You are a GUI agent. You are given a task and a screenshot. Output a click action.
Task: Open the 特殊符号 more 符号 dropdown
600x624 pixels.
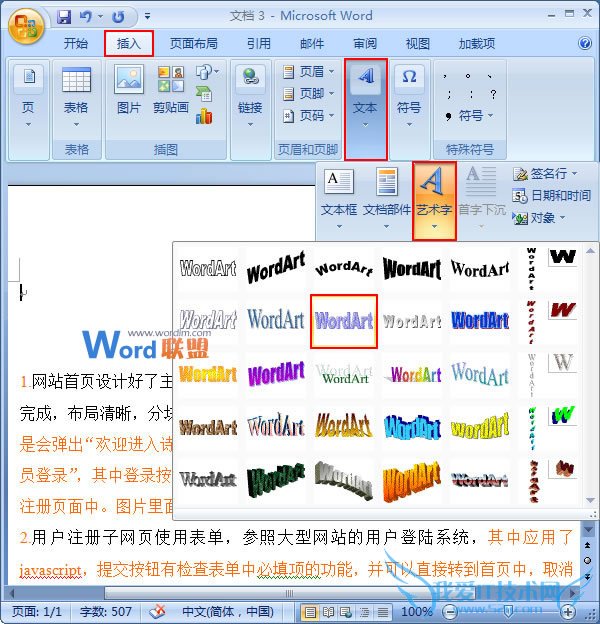click(470, 116)
